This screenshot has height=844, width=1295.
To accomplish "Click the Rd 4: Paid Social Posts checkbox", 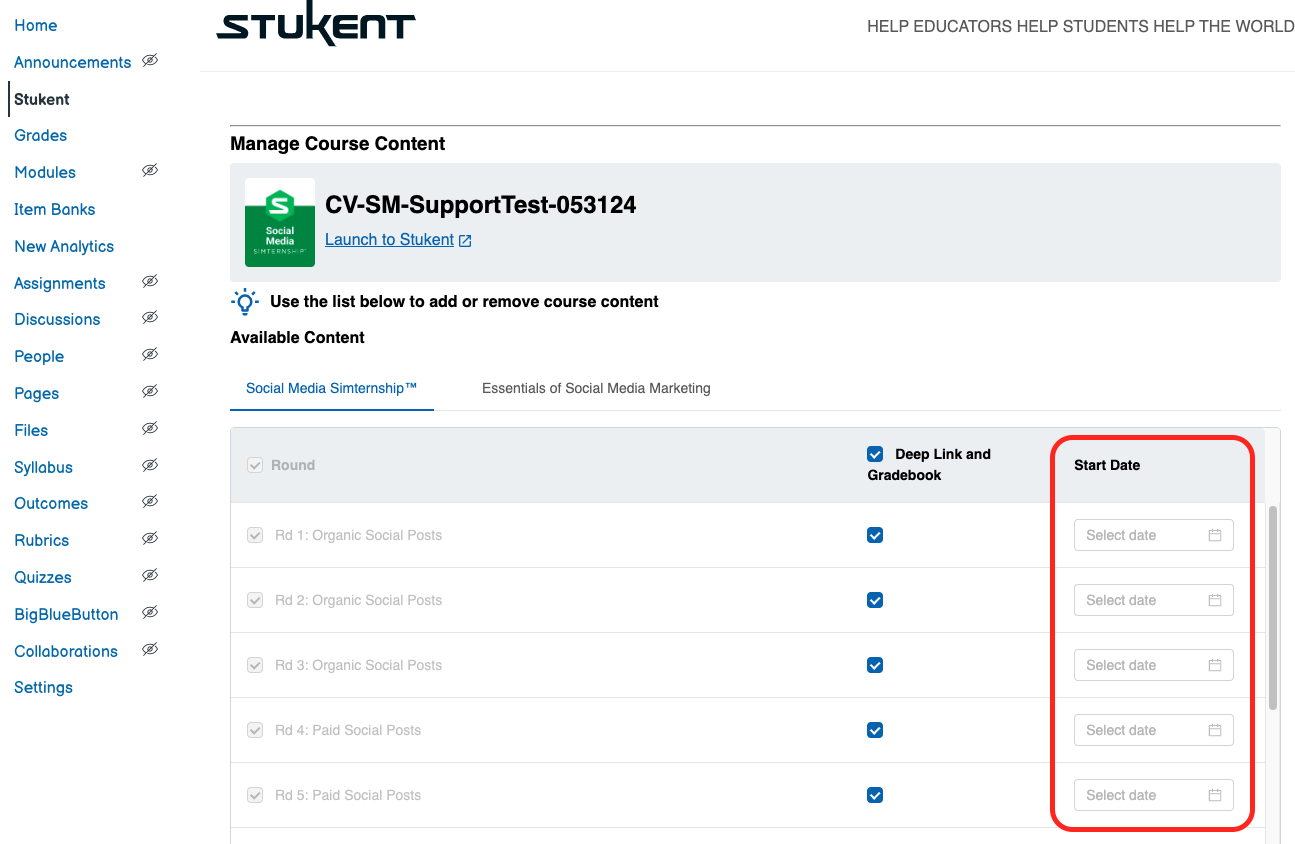I will pos(255,730).
